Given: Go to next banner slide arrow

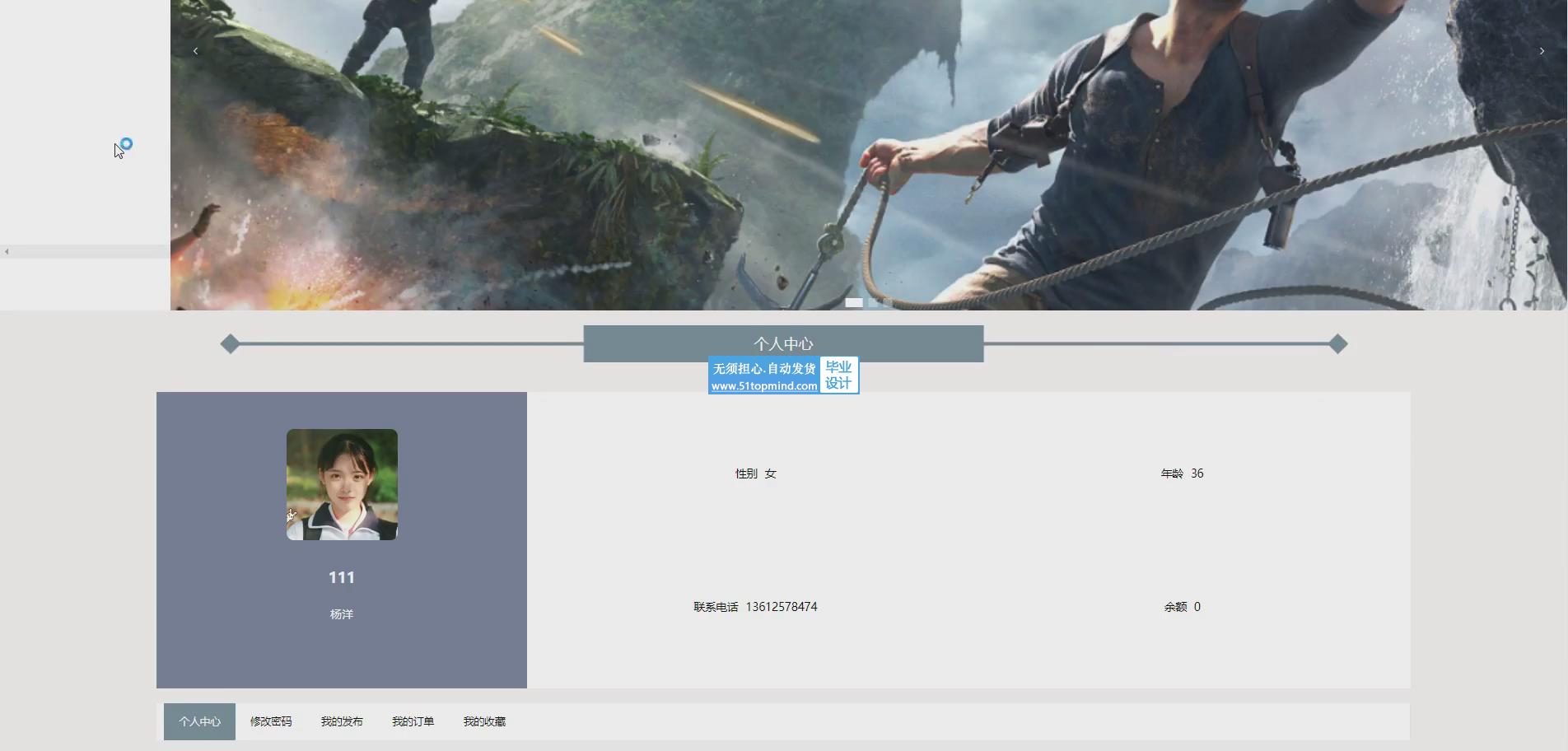Looking at the screenshot, I should (x=1542, y=51).
